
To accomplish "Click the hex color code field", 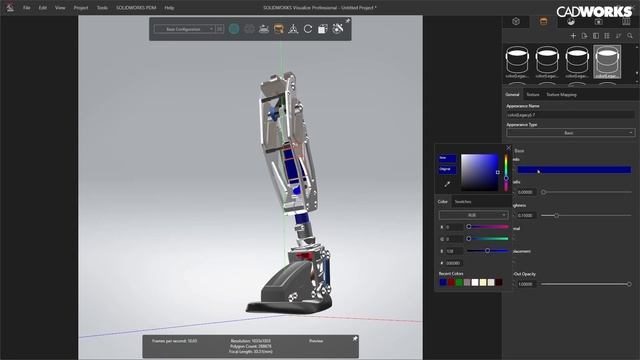I will click(x=454, y=263).
